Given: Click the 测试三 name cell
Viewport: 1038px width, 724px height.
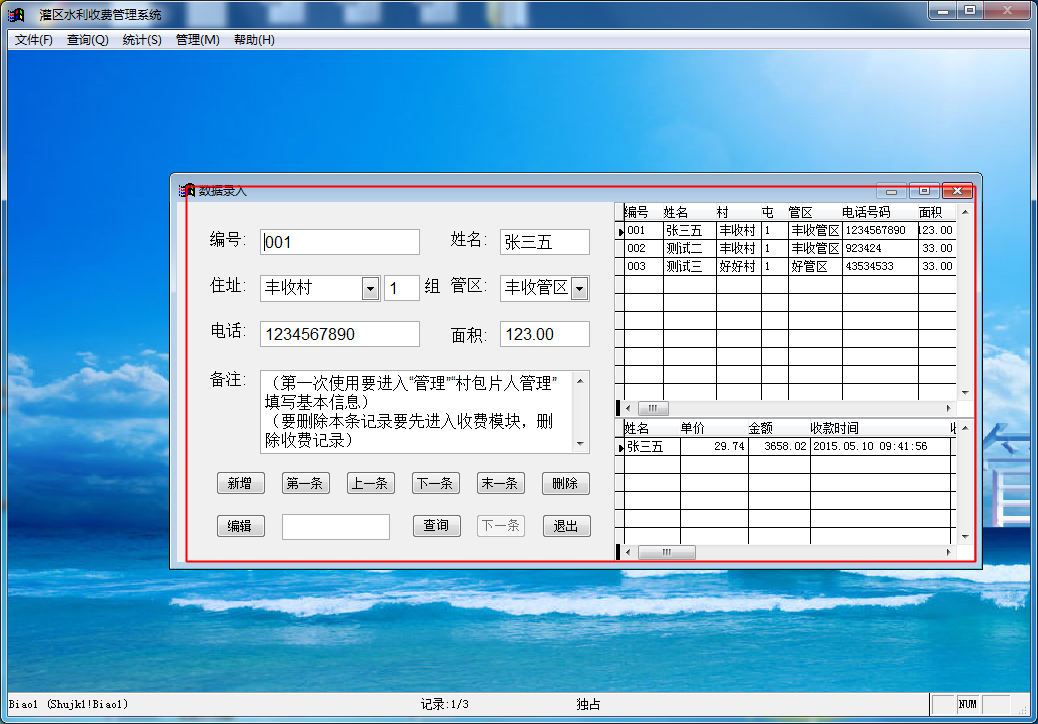Looking at the screenshot, I should (690, 266).
